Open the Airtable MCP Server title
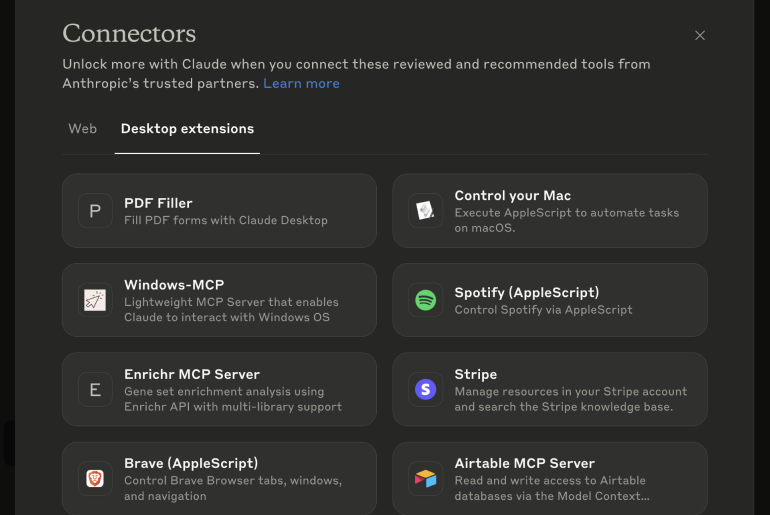Image resolution: width=770 pixels, height=515 pixels. pyautogui.click(x=524, y=463)
